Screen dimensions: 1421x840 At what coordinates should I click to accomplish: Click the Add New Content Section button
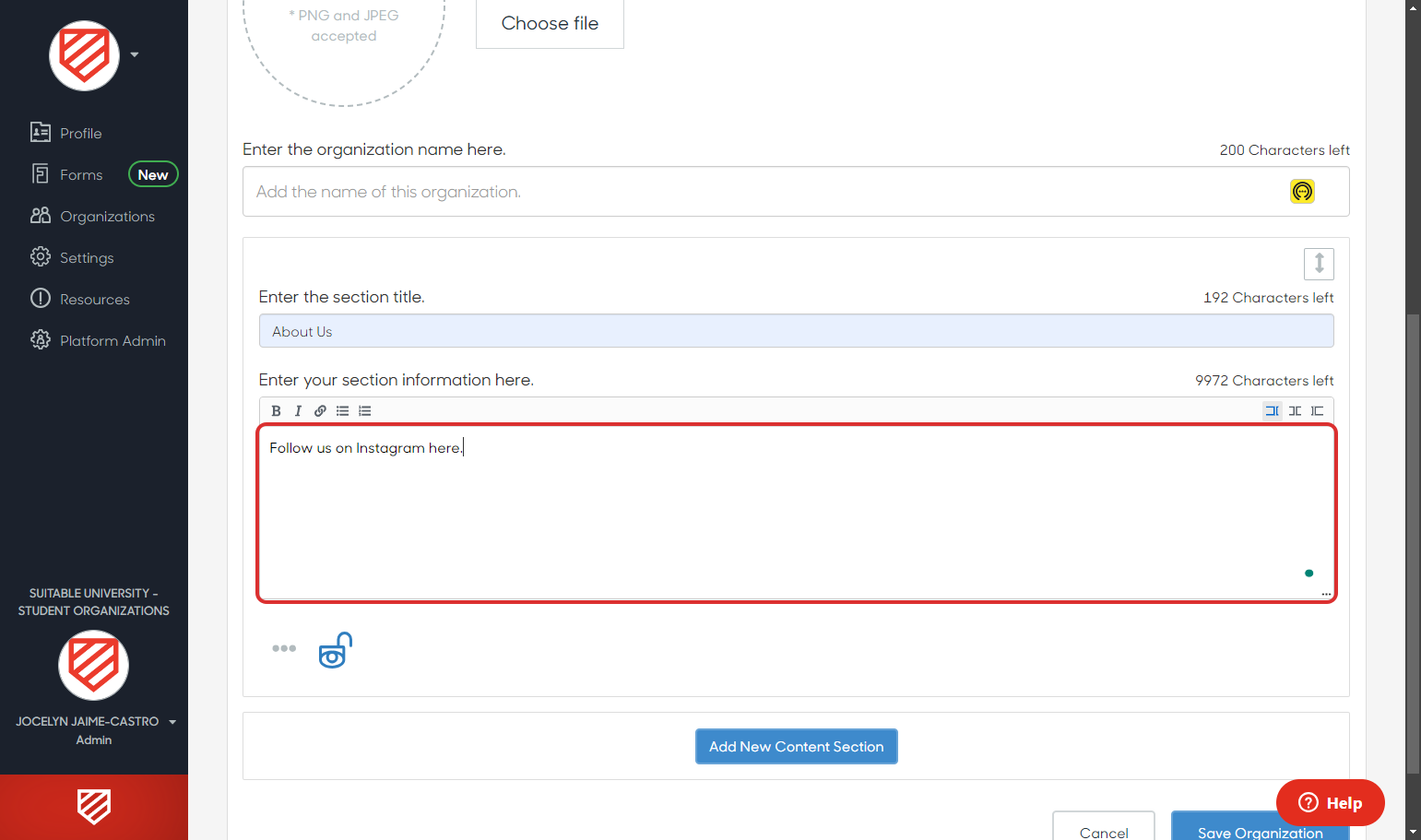[x=796, y=746]
